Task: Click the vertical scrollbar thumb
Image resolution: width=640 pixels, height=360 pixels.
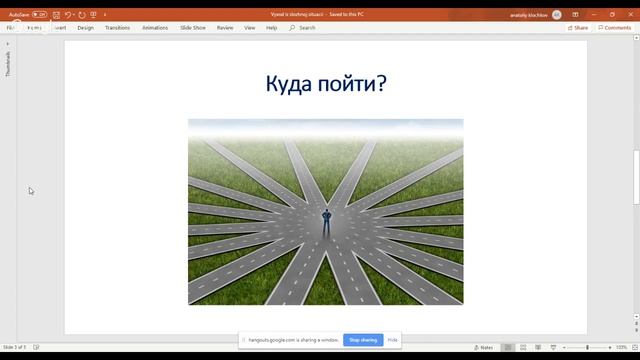Action: point(636,177)
